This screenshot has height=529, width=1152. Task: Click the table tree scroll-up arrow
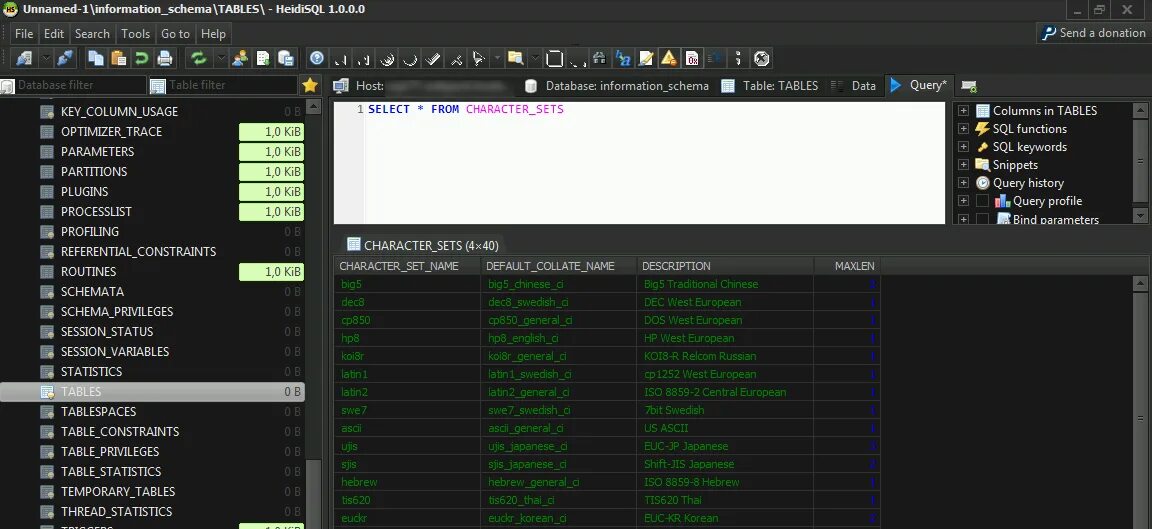coord(314,107)
